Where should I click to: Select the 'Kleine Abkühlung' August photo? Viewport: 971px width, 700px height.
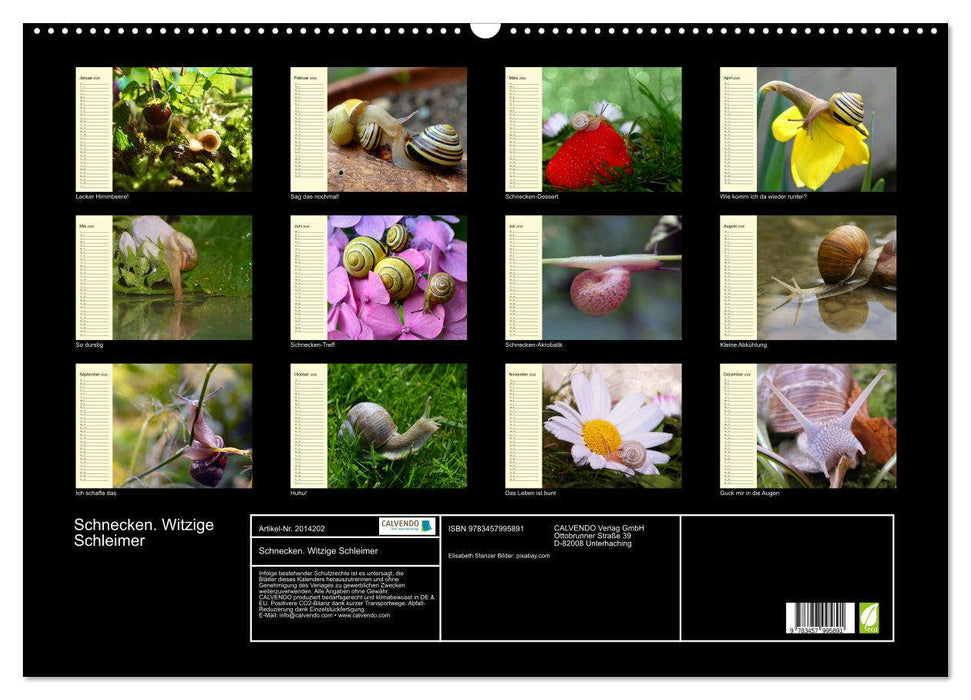pyautogui.click(x=826, y=278)
